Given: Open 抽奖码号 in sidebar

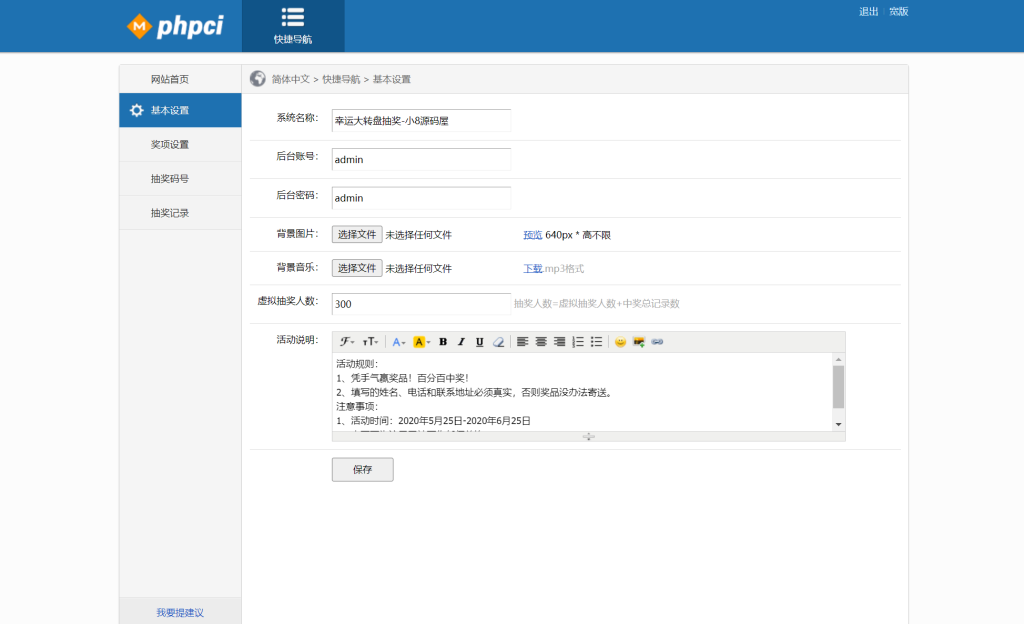Looking at the screenshot, I should tap(180, 178).
